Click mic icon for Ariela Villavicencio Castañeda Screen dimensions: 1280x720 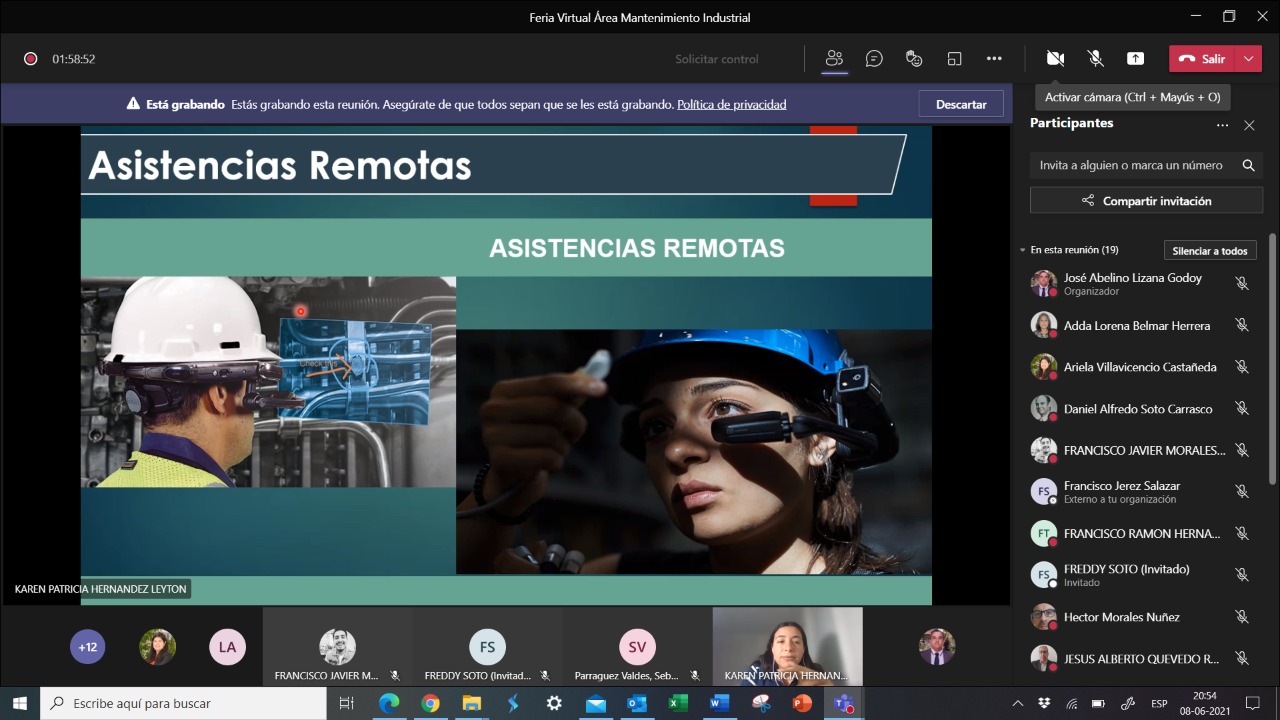pyautogui.click(x=1242, y=367)
